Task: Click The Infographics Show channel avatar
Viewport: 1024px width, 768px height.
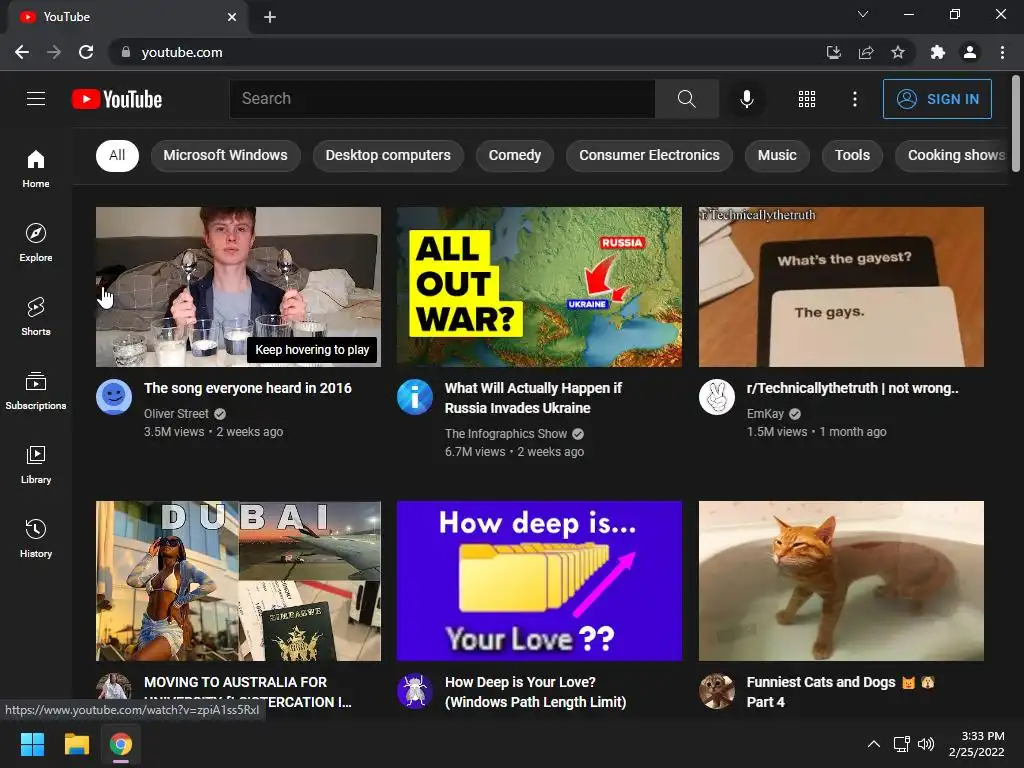Action: pyautogui.click(x=415, y=397)
